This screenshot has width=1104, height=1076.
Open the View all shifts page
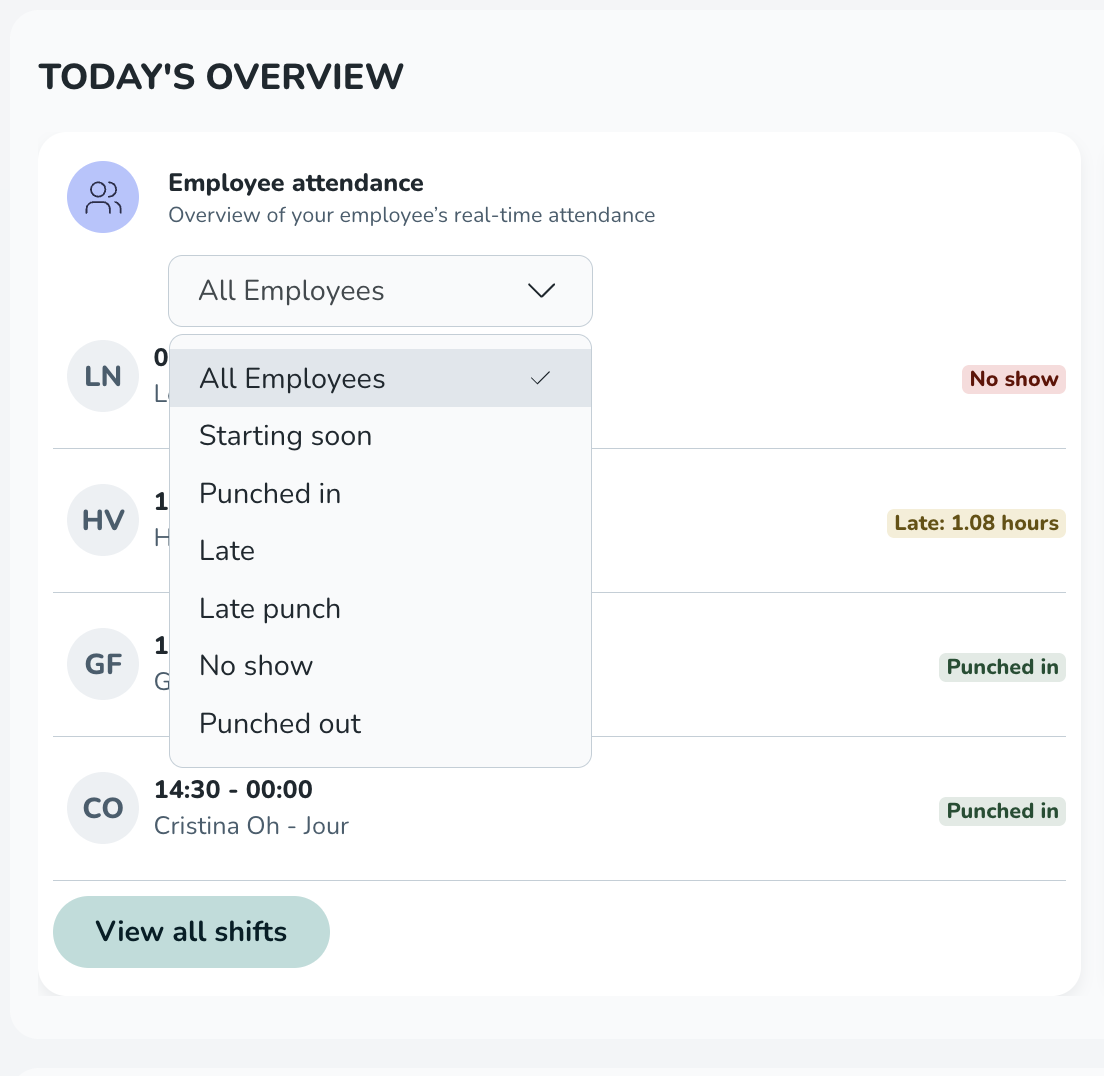191,932
